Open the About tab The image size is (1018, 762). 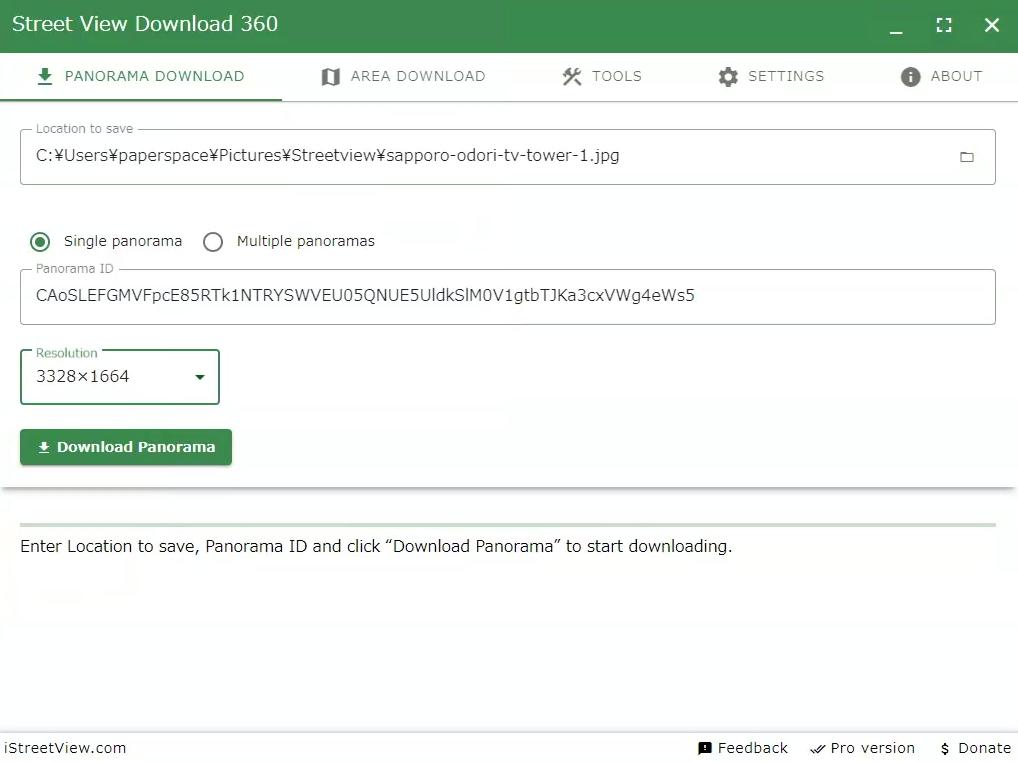pyautogui.click(x=941, y=77)
